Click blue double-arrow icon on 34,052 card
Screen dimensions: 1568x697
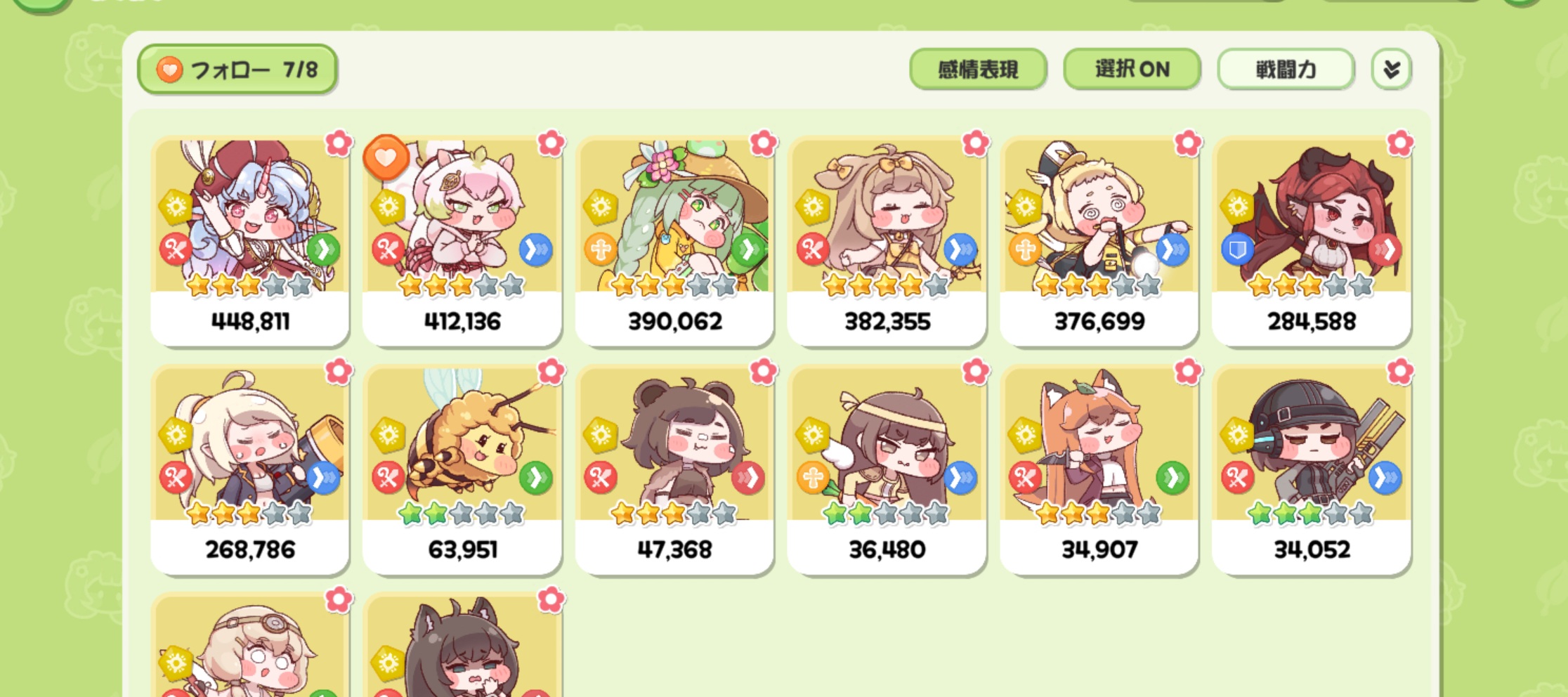1385,478
